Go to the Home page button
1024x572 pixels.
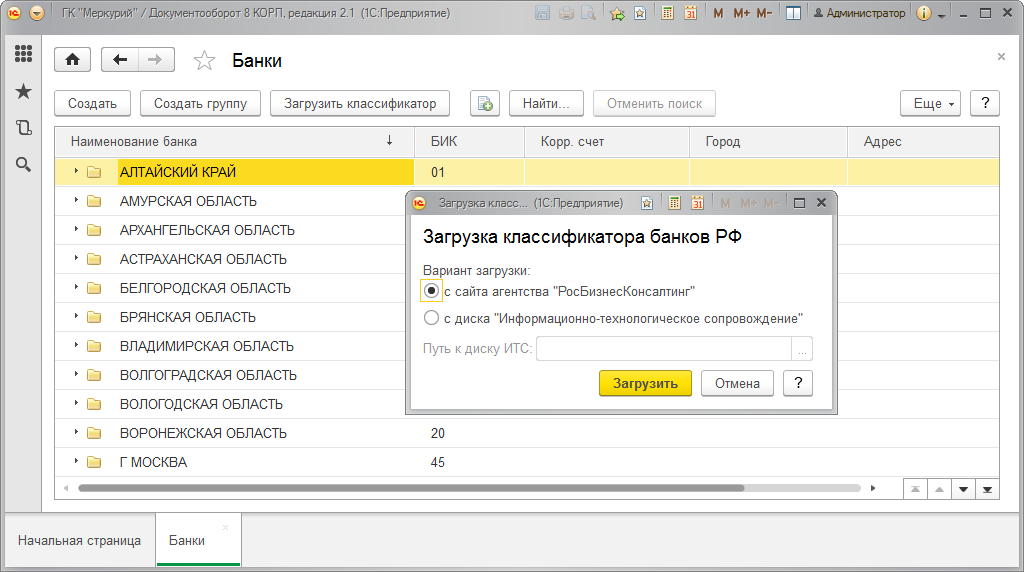pos(72,60)
